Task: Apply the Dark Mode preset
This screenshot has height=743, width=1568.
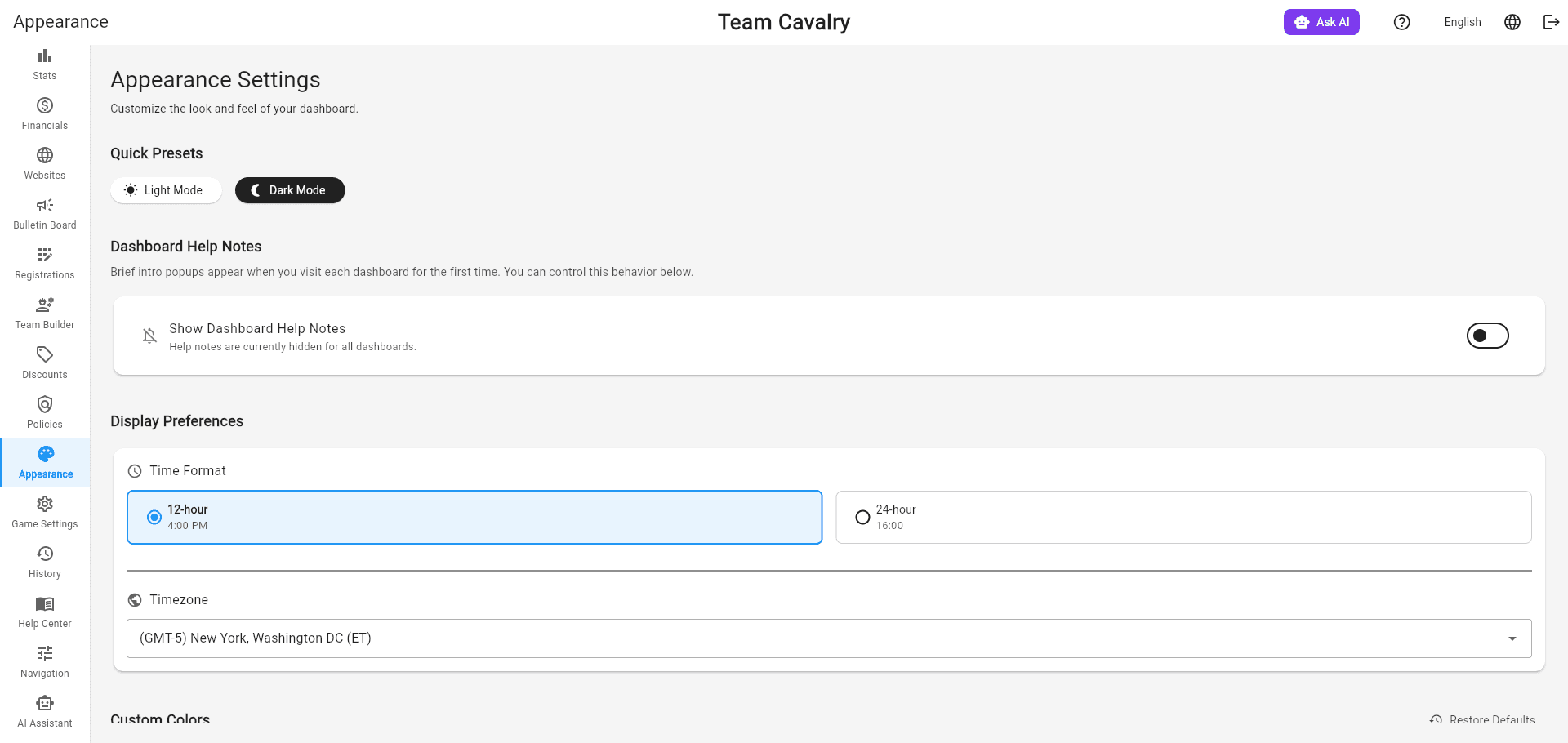Action: (x=290, y=190)
